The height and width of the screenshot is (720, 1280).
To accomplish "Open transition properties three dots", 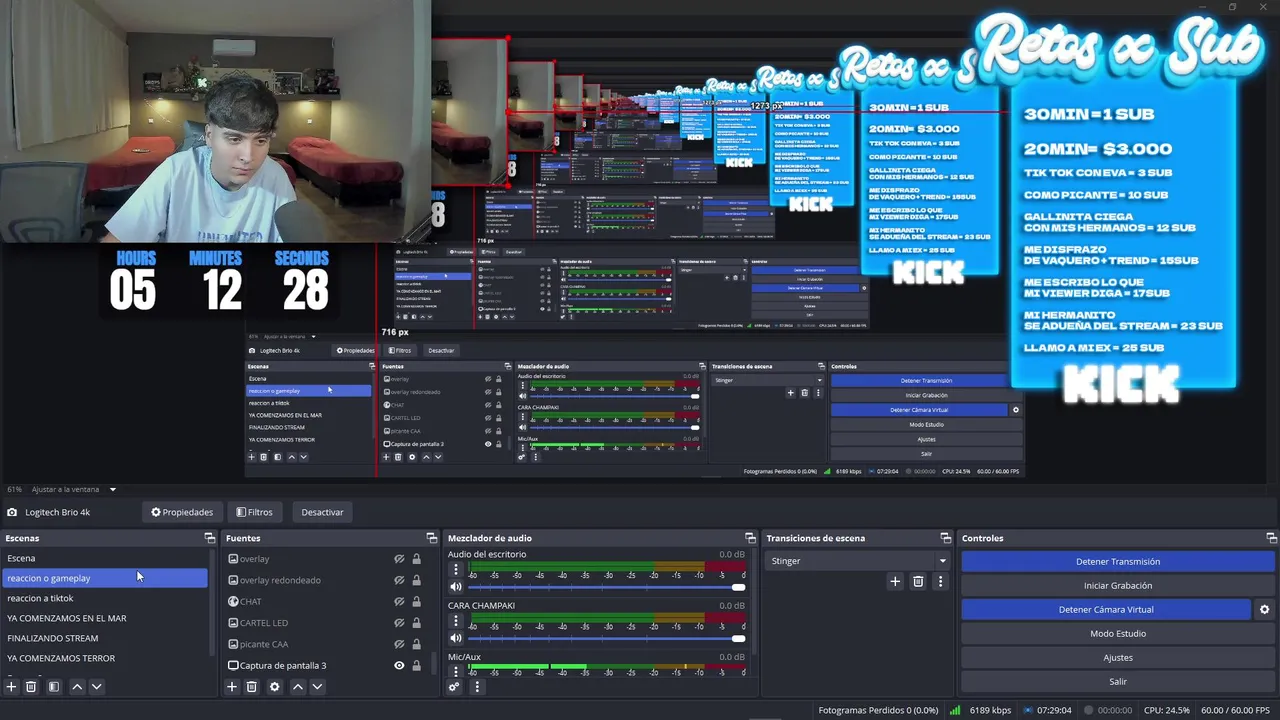I will pos(940,581).
